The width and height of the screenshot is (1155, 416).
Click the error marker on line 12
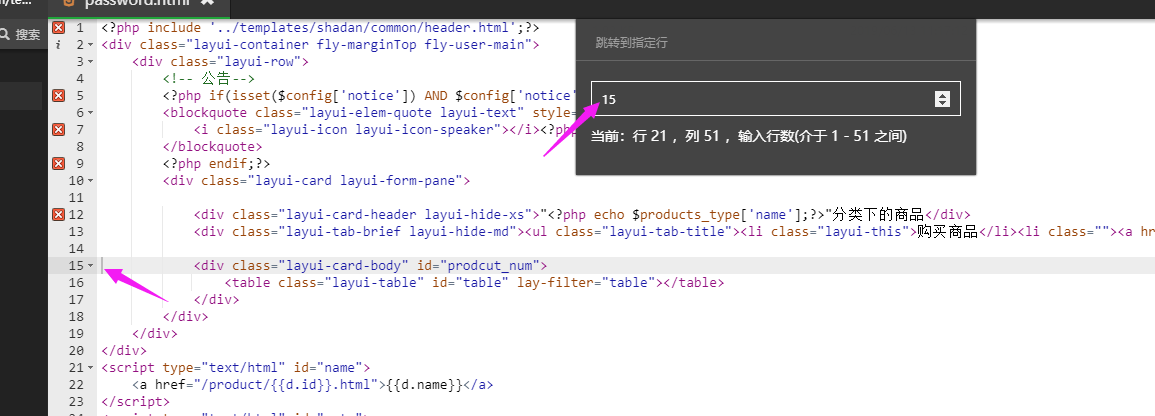59,215
